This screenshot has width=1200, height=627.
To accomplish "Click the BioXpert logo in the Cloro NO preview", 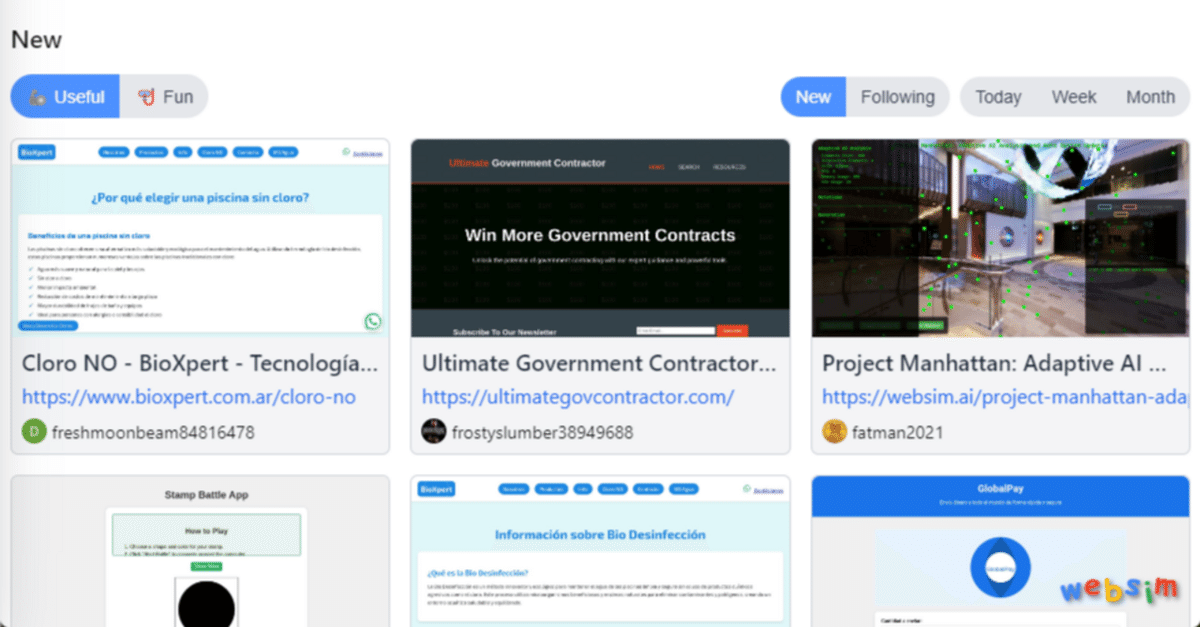I will point(35,152).
